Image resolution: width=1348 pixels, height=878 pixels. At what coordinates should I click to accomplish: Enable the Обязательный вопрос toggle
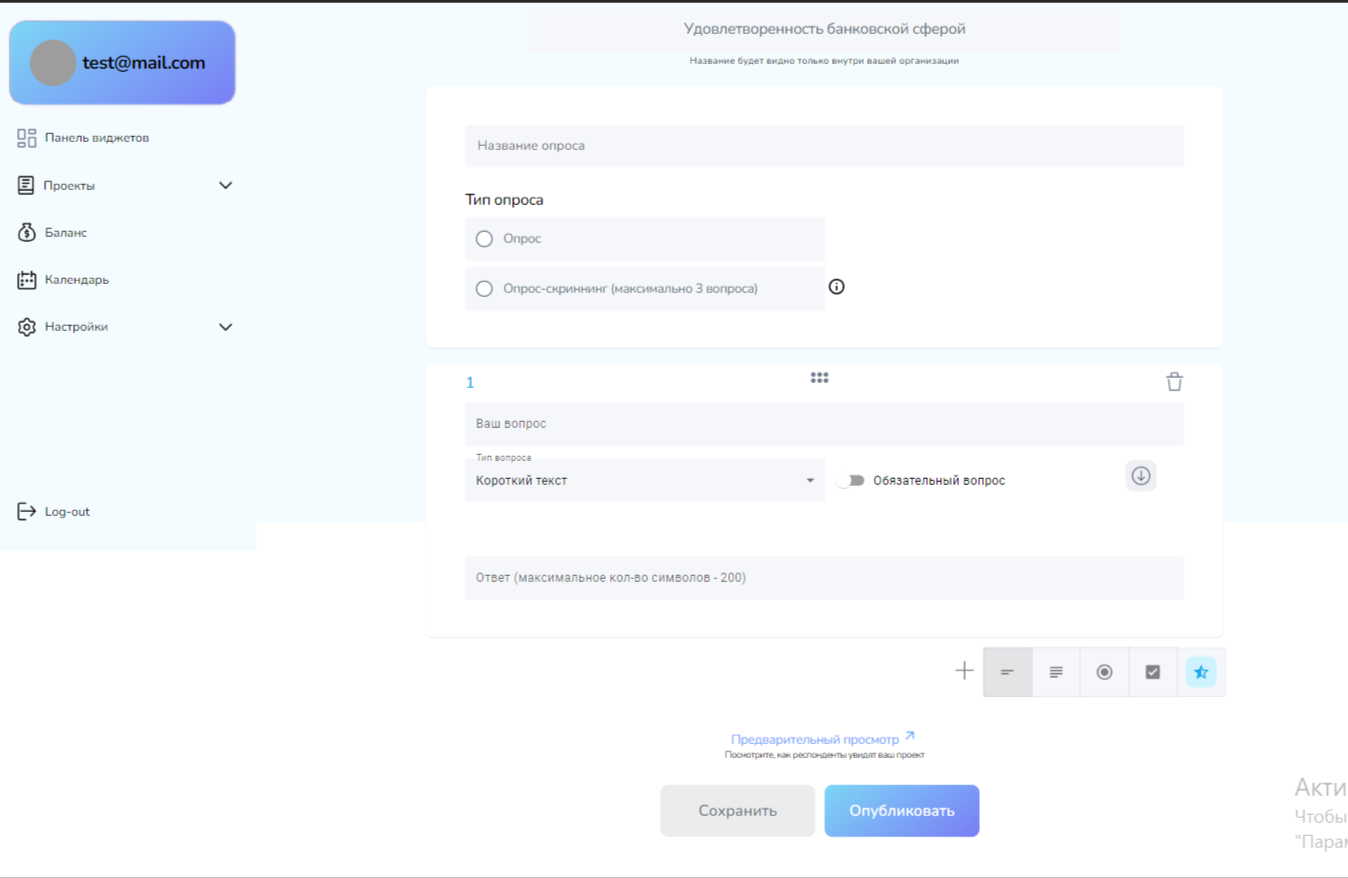pos(851,481)
